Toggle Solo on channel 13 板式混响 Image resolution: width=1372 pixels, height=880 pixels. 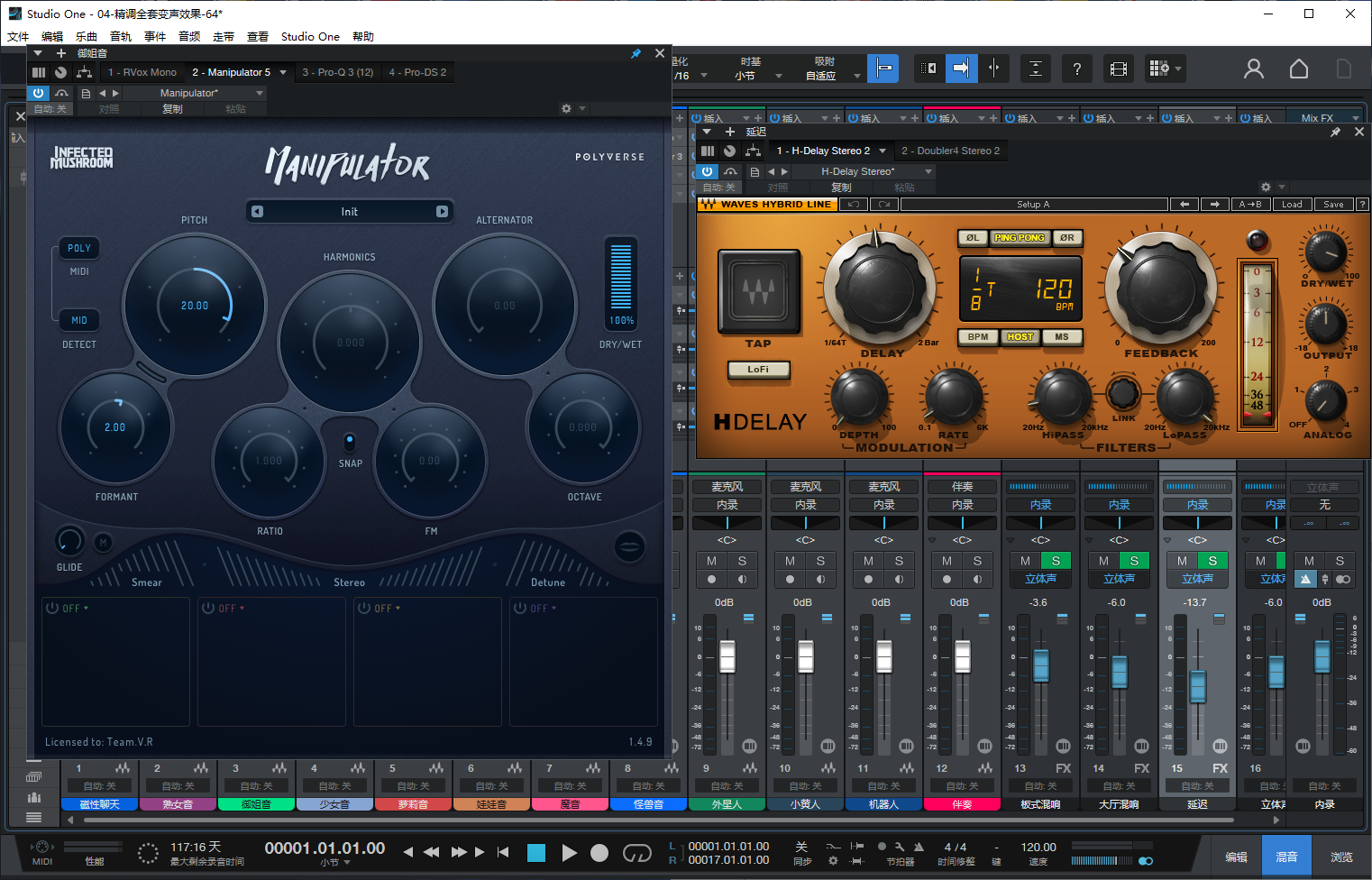[x=1056, y=561]
